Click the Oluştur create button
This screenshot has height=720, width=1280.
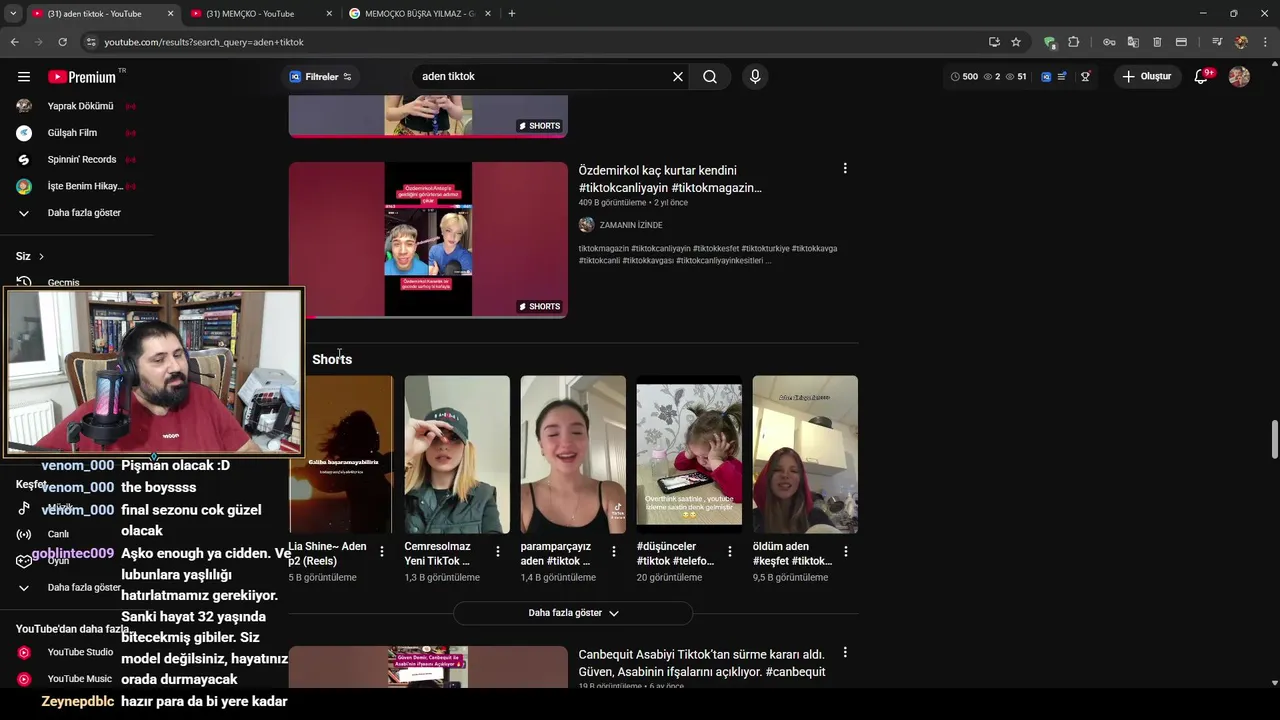coord(1148,77)
